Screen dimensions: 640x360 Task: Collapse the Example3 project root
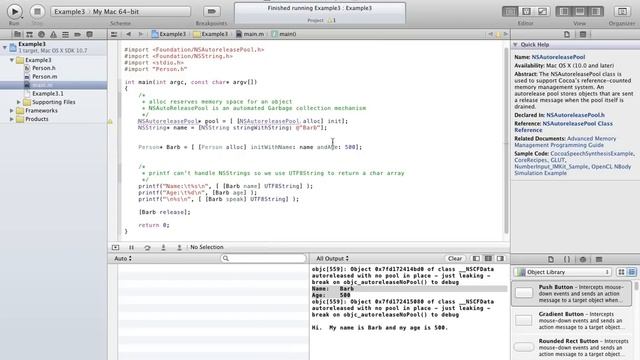4,47
